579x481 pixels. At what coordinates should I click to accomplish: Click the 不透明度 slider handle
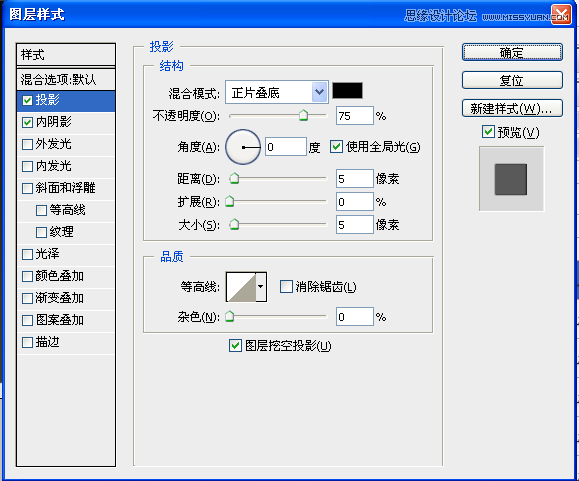(303, 115)
